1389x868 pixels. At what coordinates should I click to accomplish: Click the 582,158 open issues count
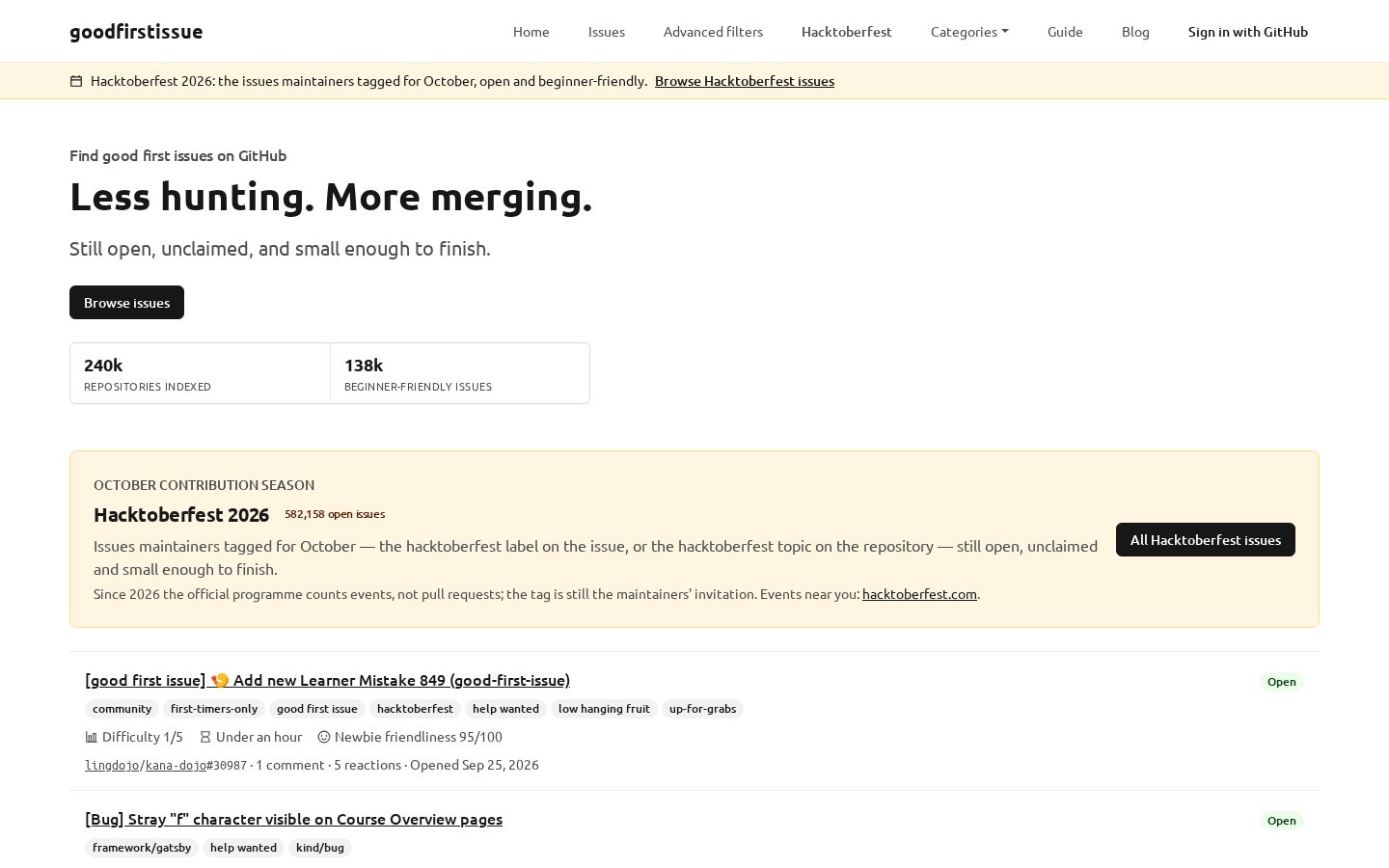point(335,514)
